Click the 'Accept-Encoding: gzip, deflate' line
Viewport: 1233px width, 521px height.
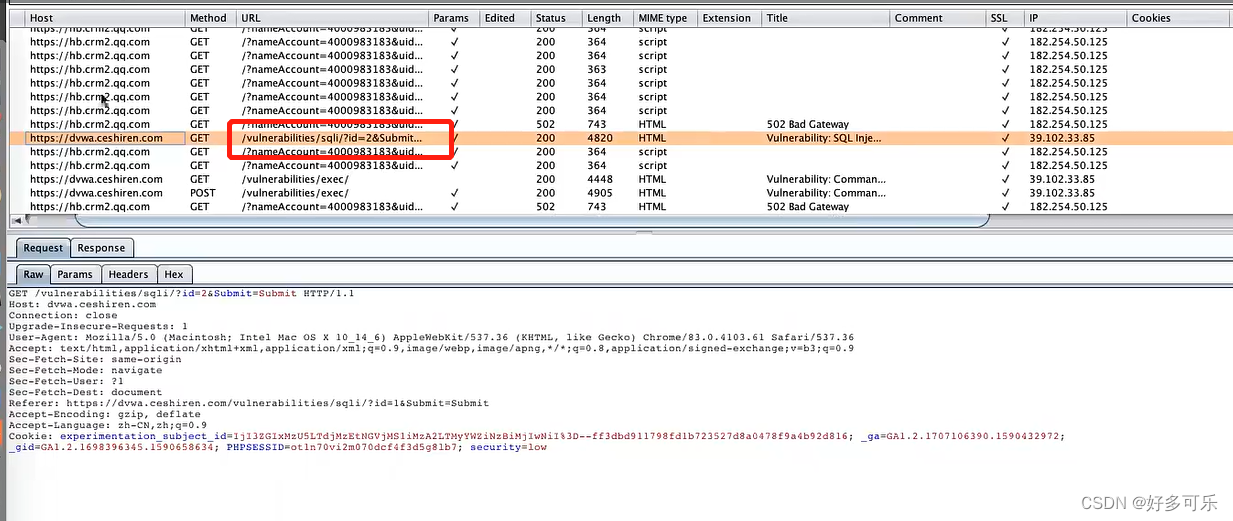[x=104, y=414]
